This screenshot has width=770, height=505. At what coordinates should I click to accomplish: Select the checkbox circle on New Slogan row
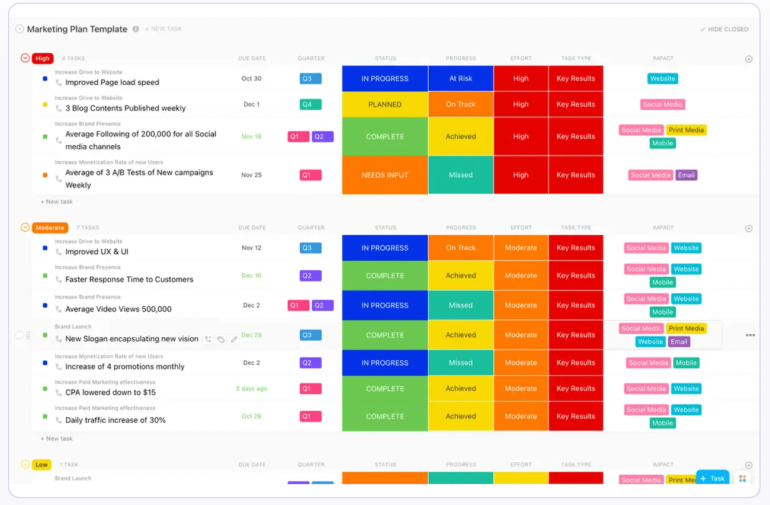point(20,335)
